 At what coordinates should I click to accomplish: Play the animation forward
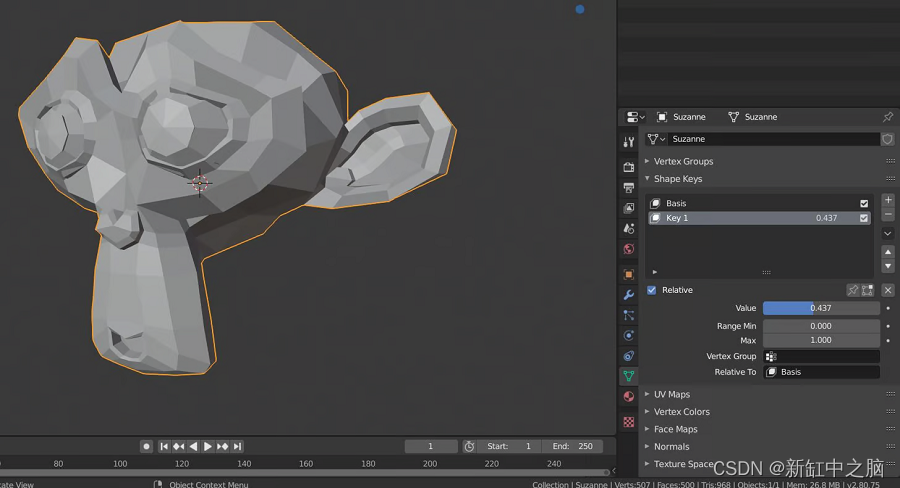[x=208, y=446]
